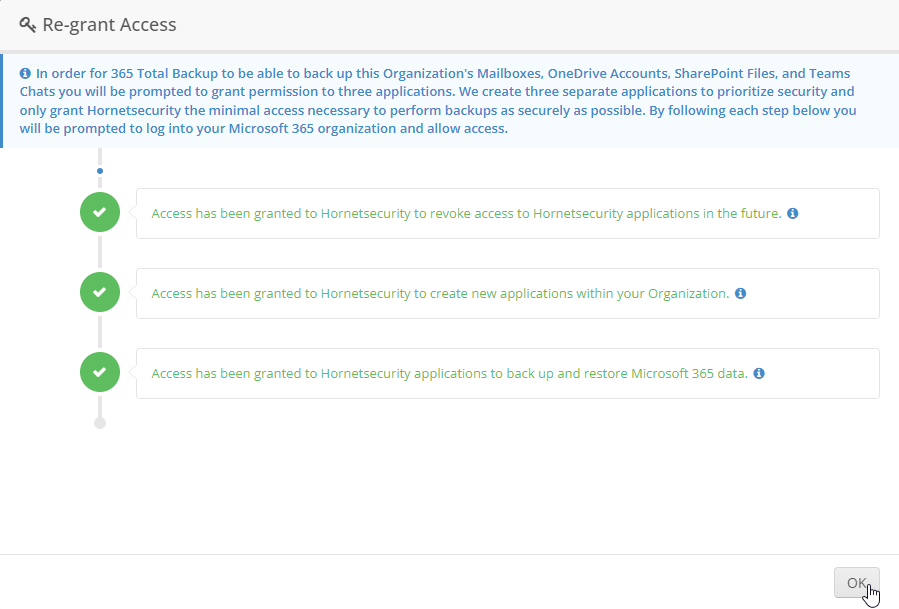899x609 pixels.
Task: Click green checkmark on the create applications step
Action: tap(99, 292)
